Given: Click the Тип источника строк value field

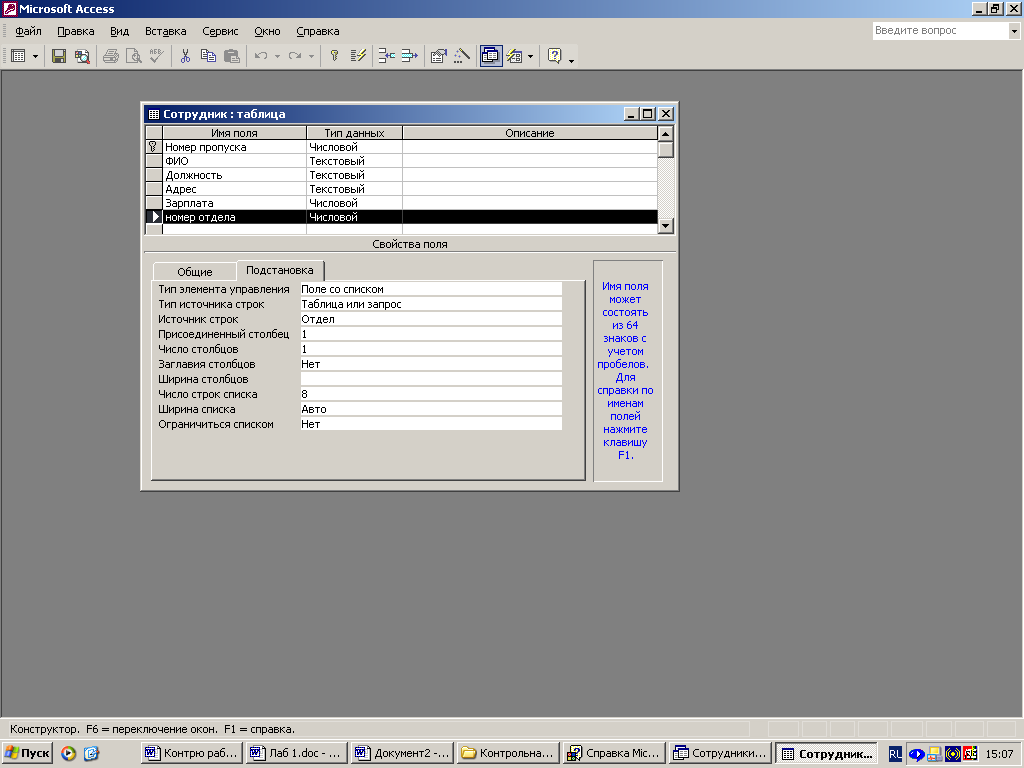Looking at the screenshot, I should coord(430,304).
